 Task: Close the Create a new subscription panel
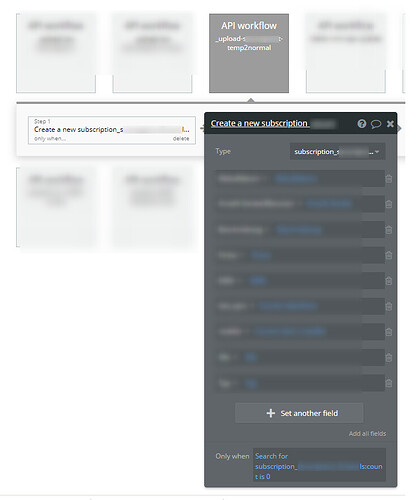[390, 124]
